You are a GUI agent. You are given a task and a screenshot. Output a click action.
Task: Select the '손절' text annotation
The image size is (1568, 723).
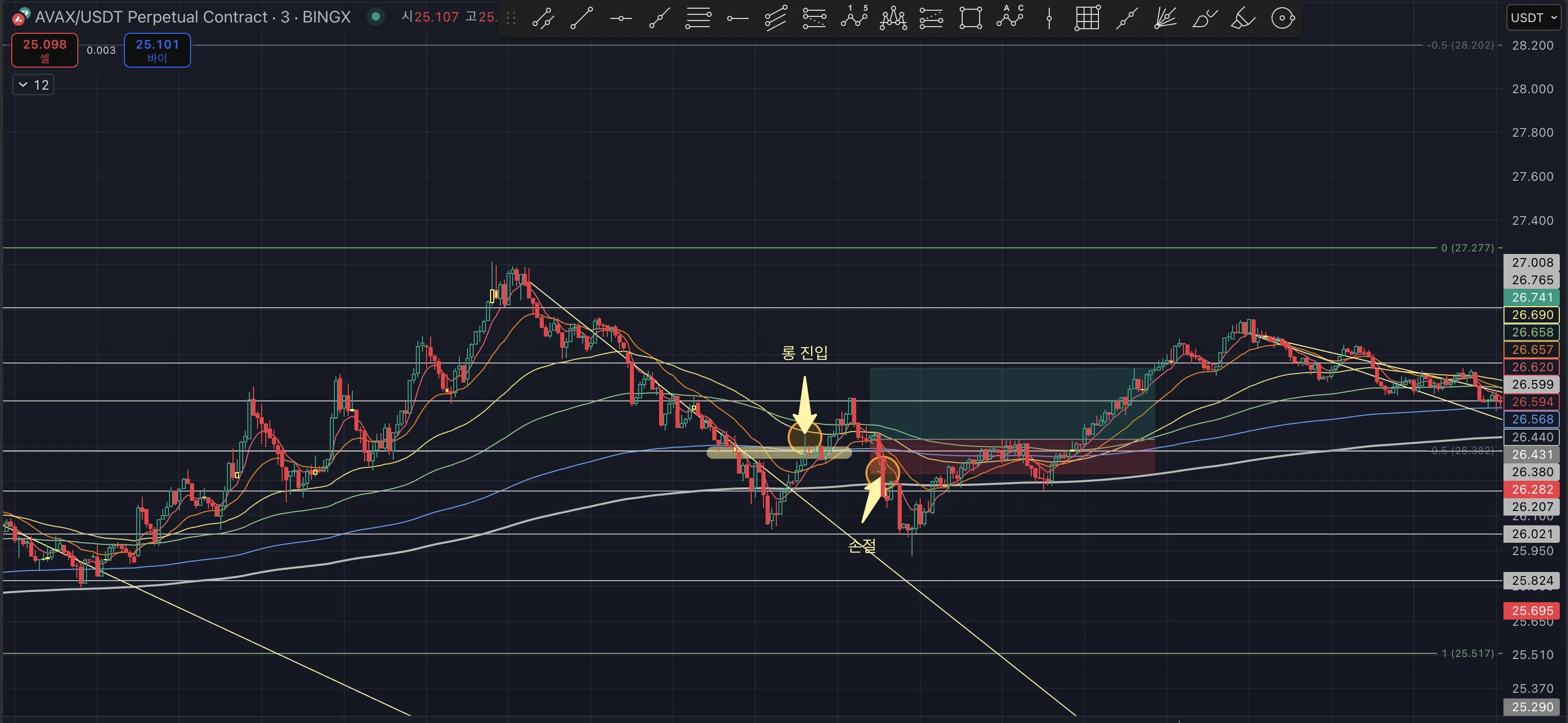pos(862,546)
